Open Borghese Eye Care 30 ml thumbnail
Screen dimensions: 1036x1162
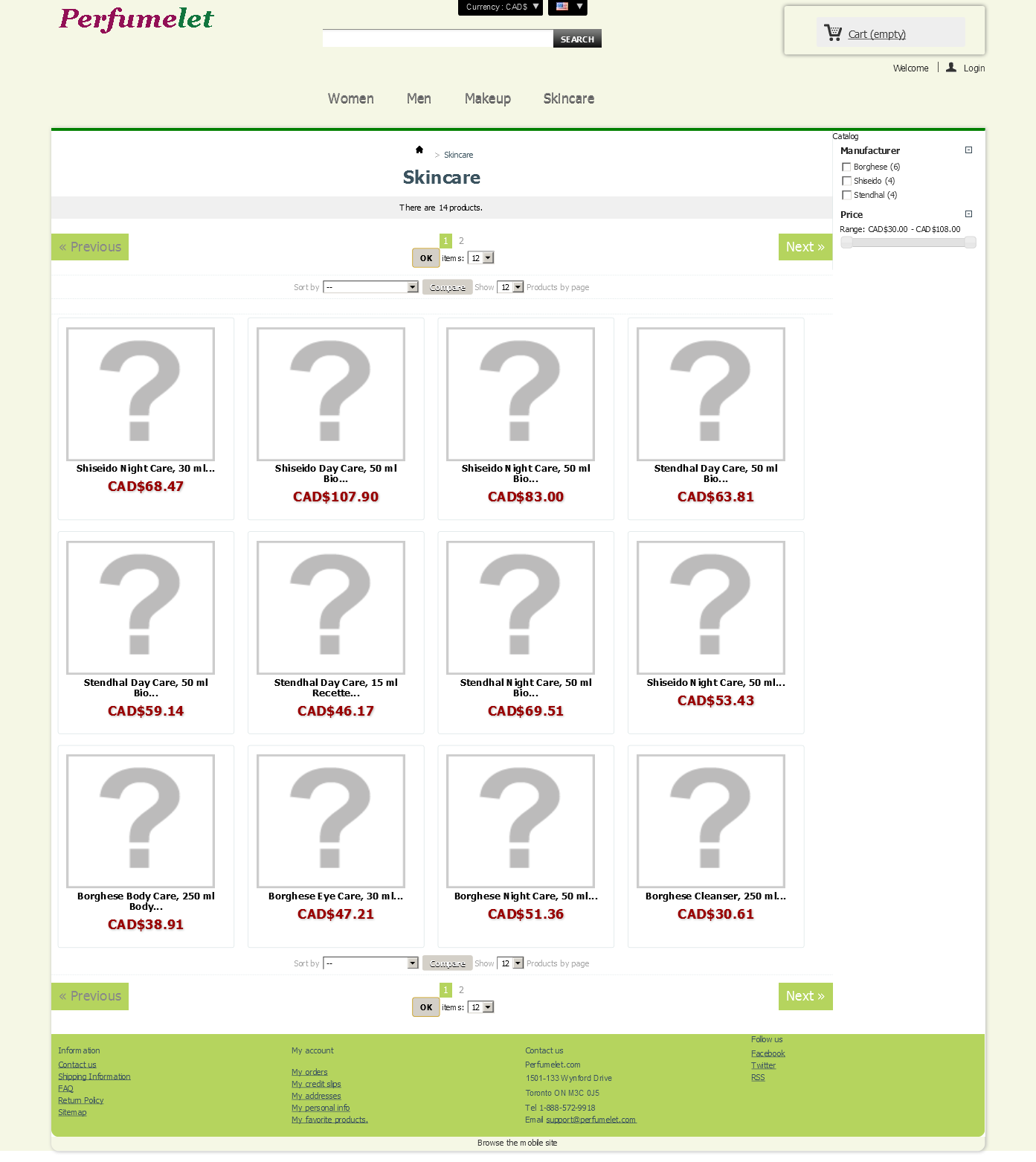[331, 821]
